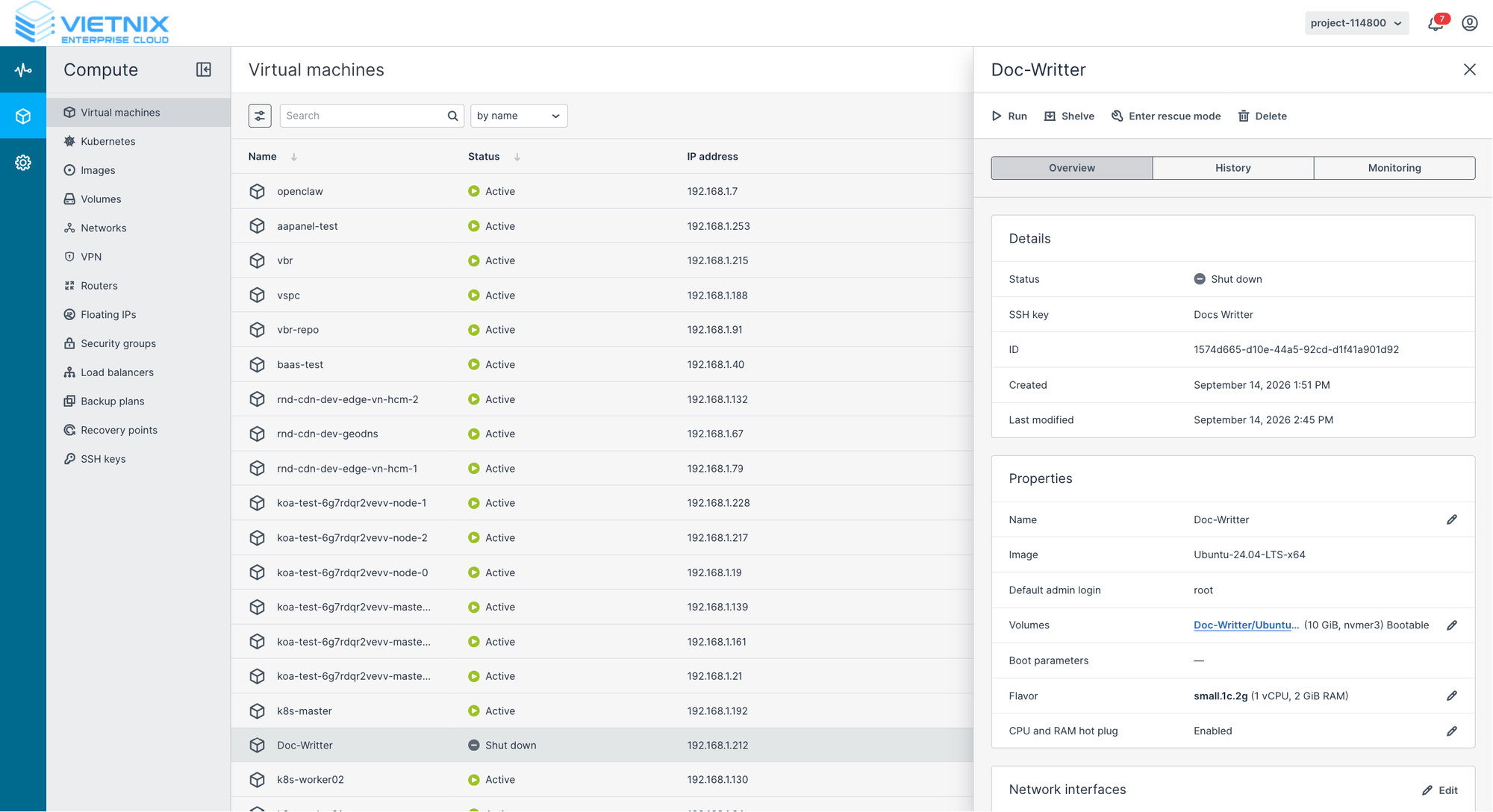Click the openclaw VM cube icon
This screenshot has height=812, width=1493.
[258, 191]
